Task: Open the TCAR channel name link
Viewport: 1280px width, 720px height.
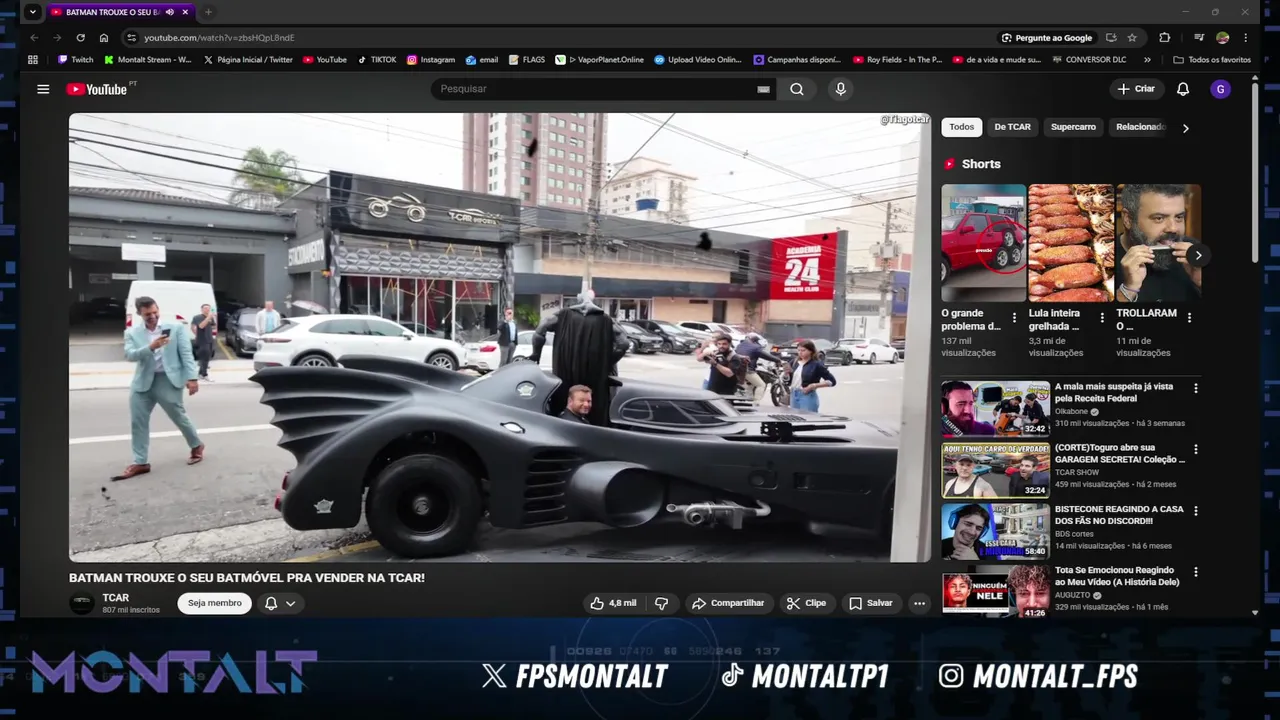Action: (116, 598)
